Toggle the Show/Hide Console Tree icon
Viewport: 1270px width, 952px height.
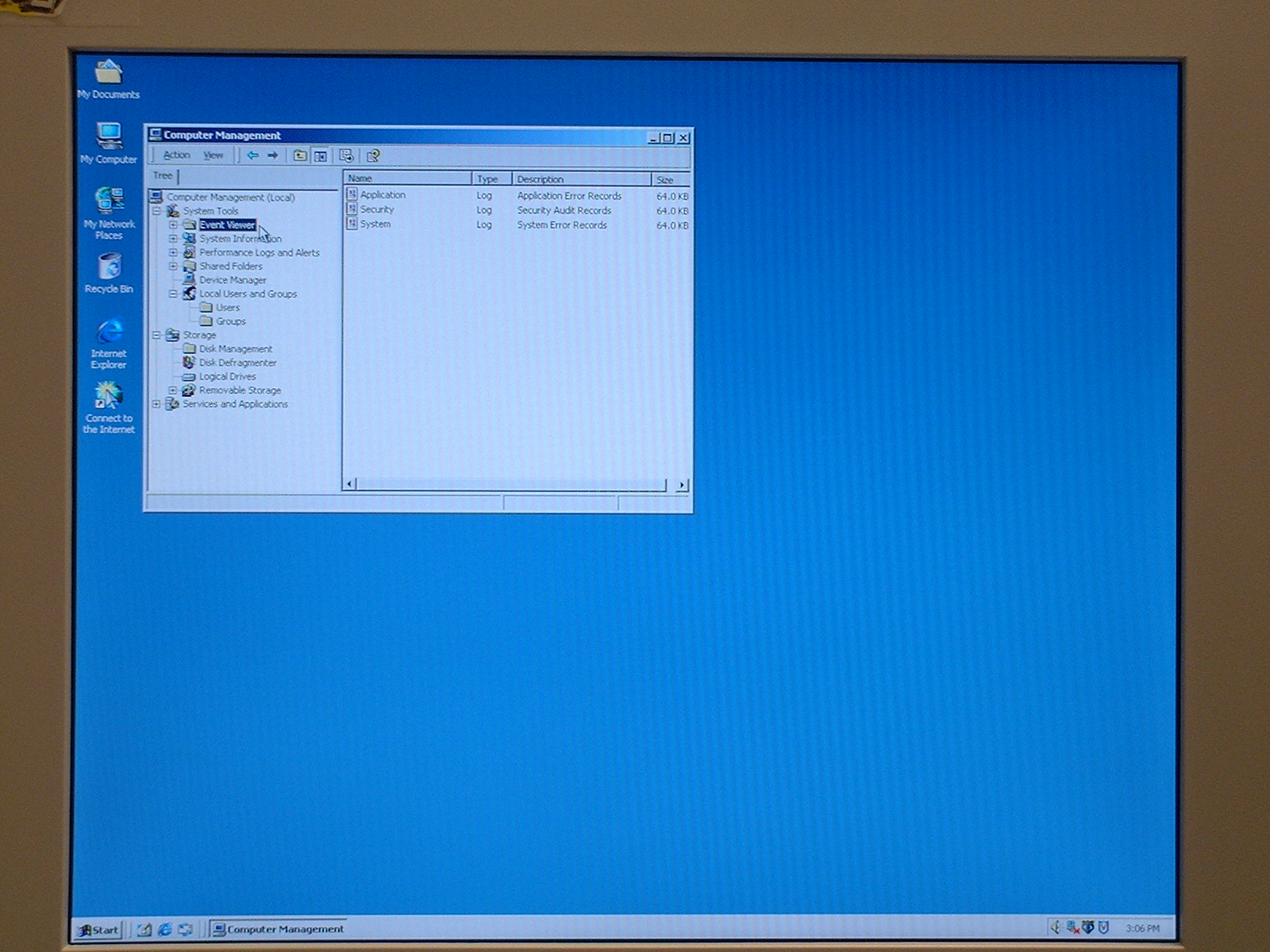[321, 156]
